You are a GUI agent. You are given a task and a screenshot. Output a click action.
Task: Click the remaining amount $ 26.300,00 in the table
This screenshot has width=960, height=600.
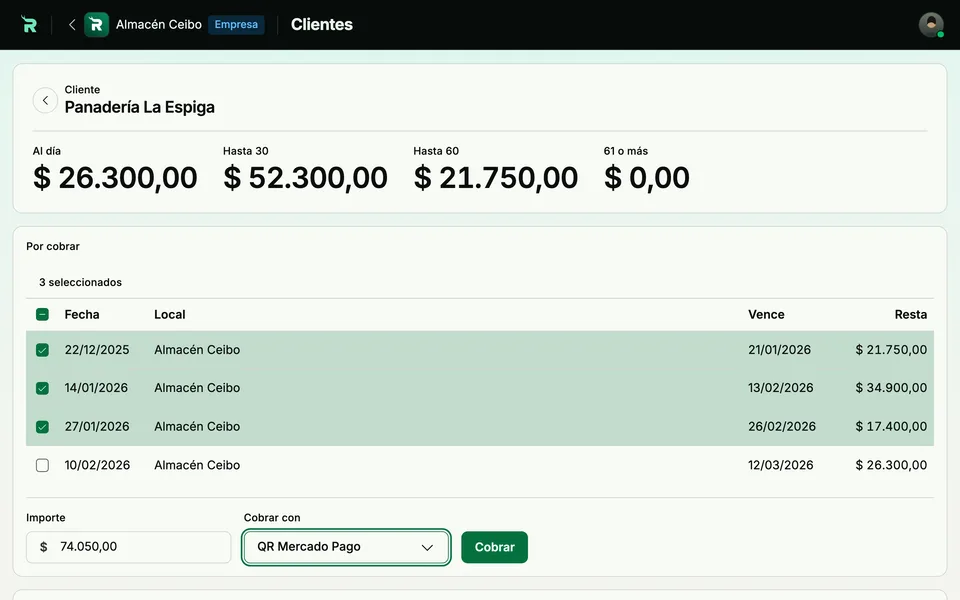click(891, 465)
